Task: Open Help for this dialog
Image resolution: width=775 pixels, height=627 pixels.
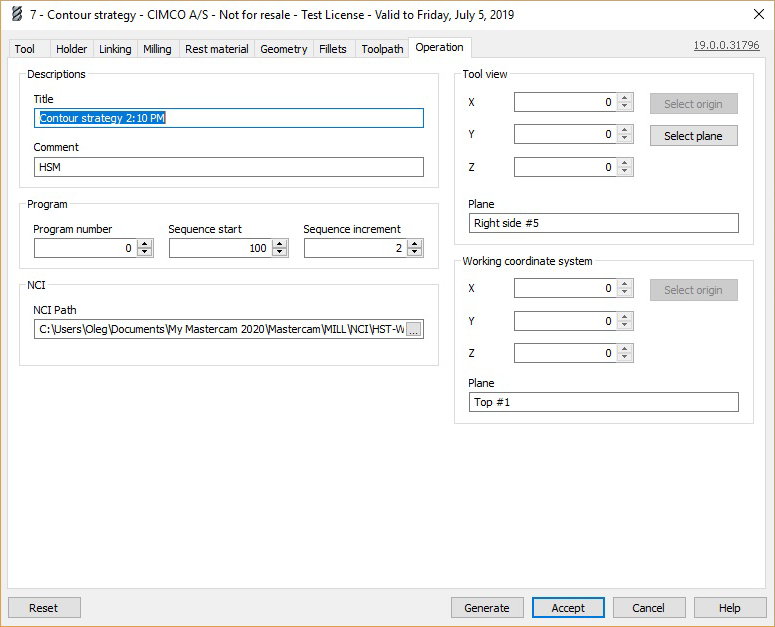Action: tap(730, 608)
